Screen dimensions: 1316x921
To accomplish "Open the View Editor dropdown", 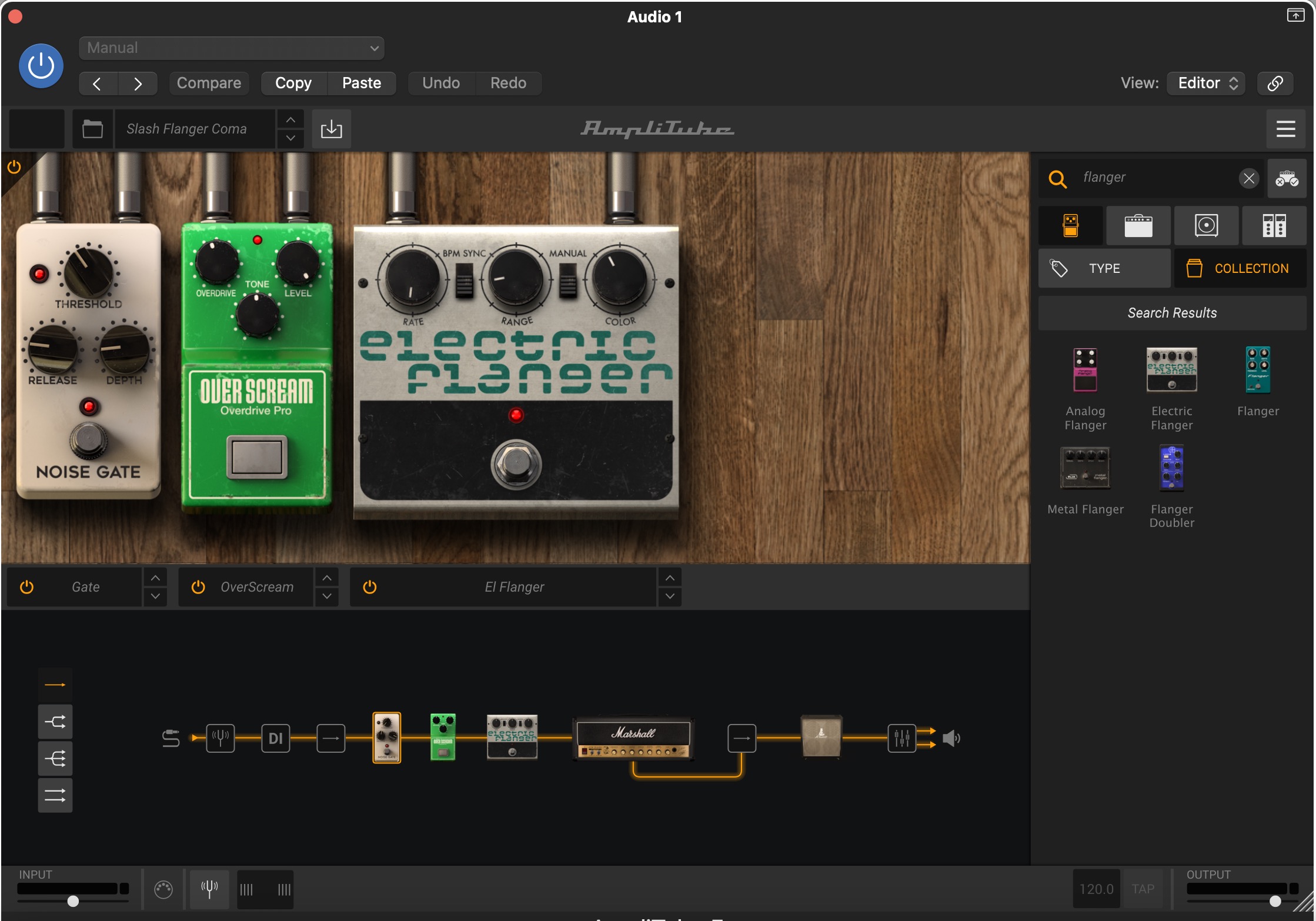I will tap(1206, 83).
